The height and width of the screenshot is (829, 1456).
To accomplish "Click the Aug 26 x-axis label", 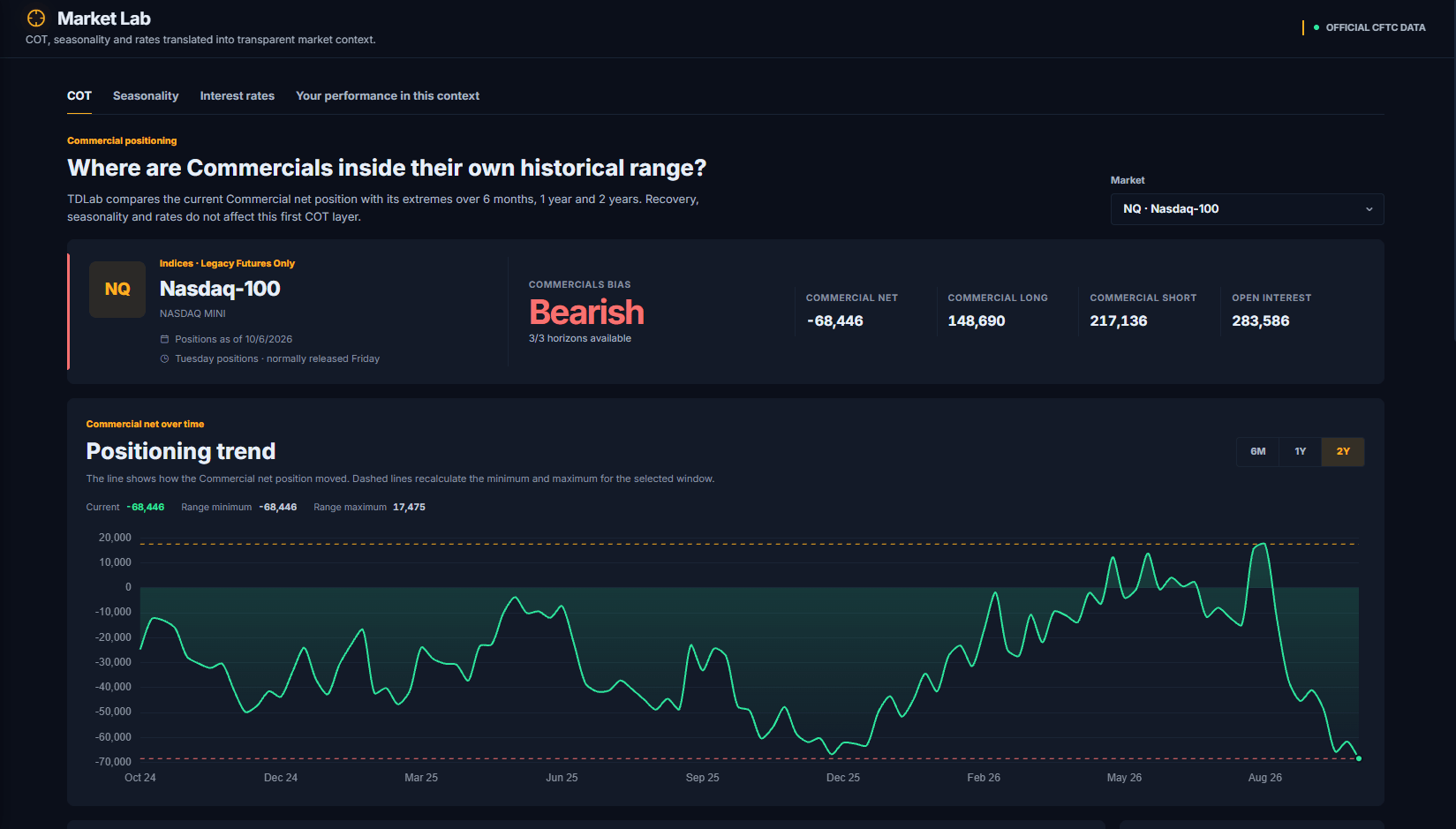I will tap(1264, 778).
